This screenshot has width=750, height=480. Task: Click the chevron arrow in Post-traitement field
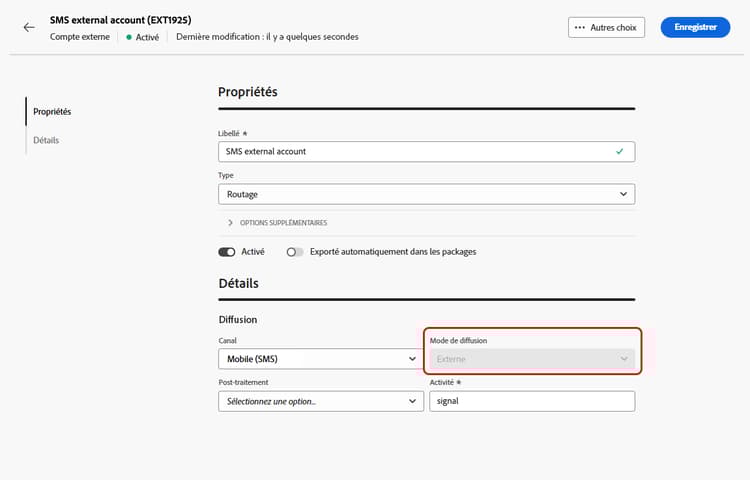(x=412, y=401)
